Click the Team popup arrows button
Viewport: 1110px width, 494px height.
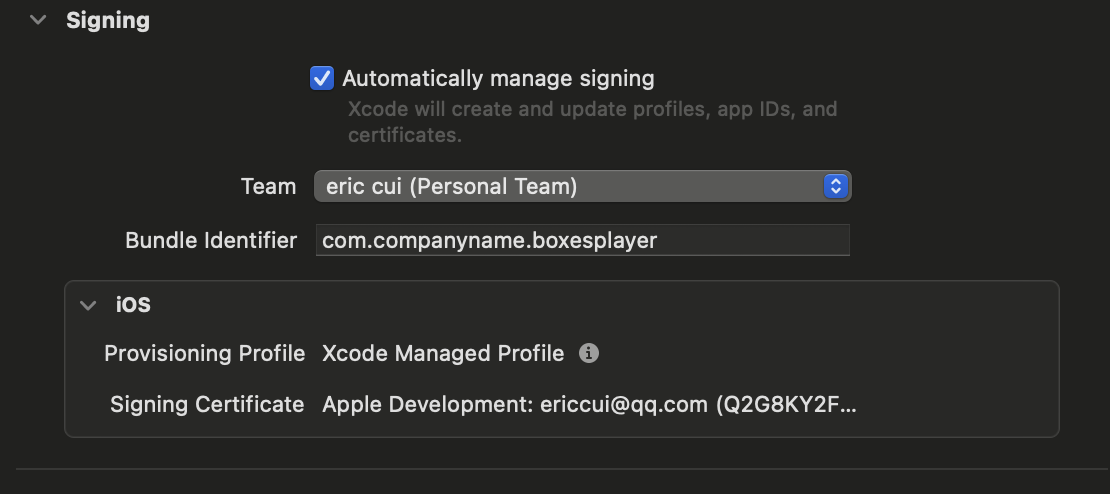tap(835, 186)
